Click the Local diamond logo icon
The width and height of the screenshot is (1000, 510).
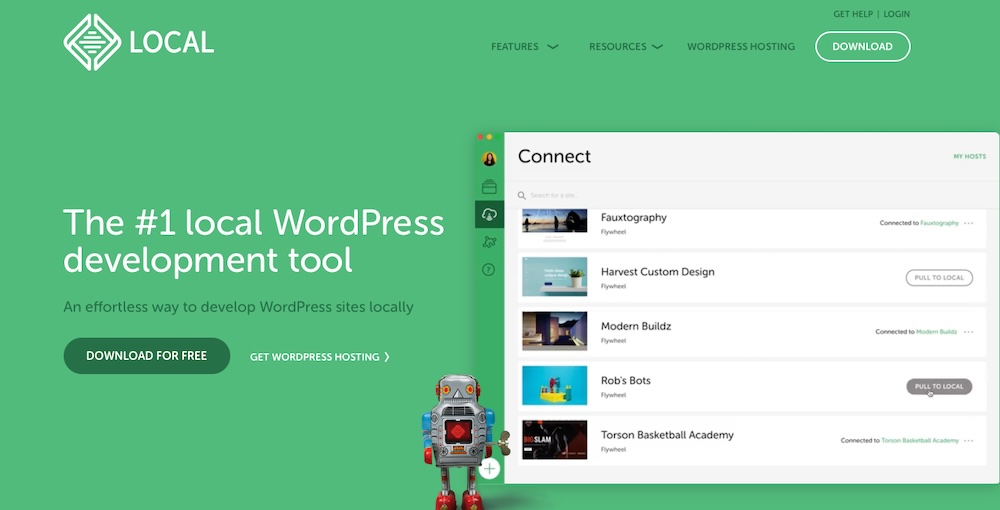[x=92, y=42]
